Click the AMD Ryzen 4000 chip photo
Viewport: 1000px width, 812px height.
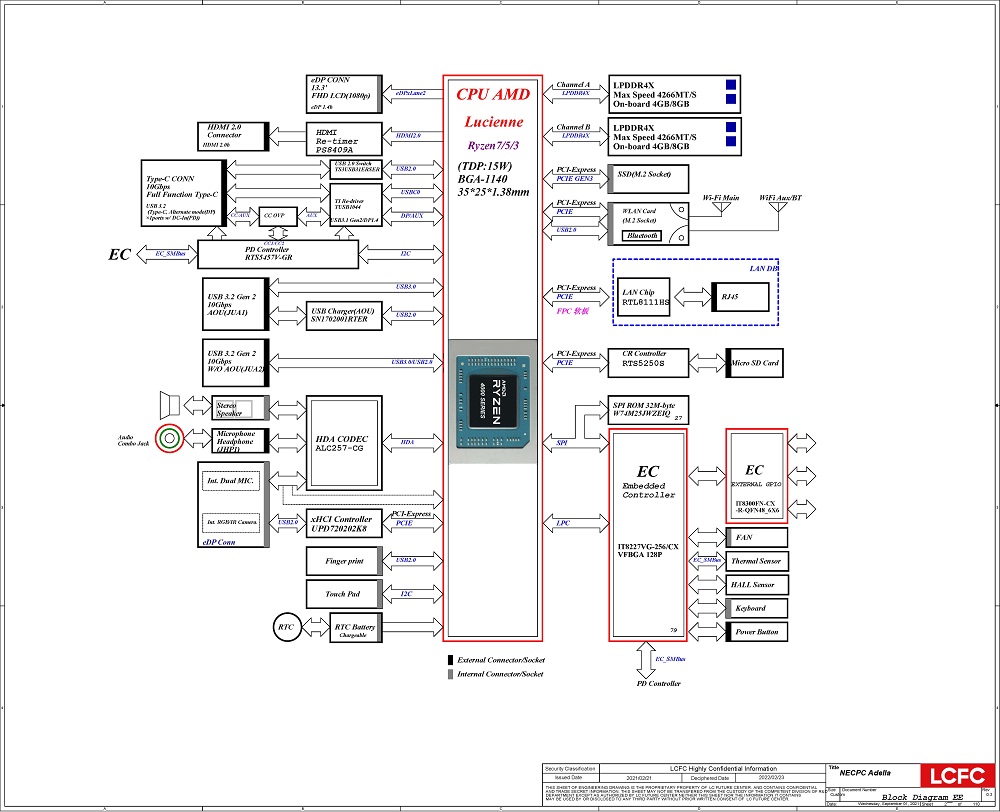click(492, 401)
